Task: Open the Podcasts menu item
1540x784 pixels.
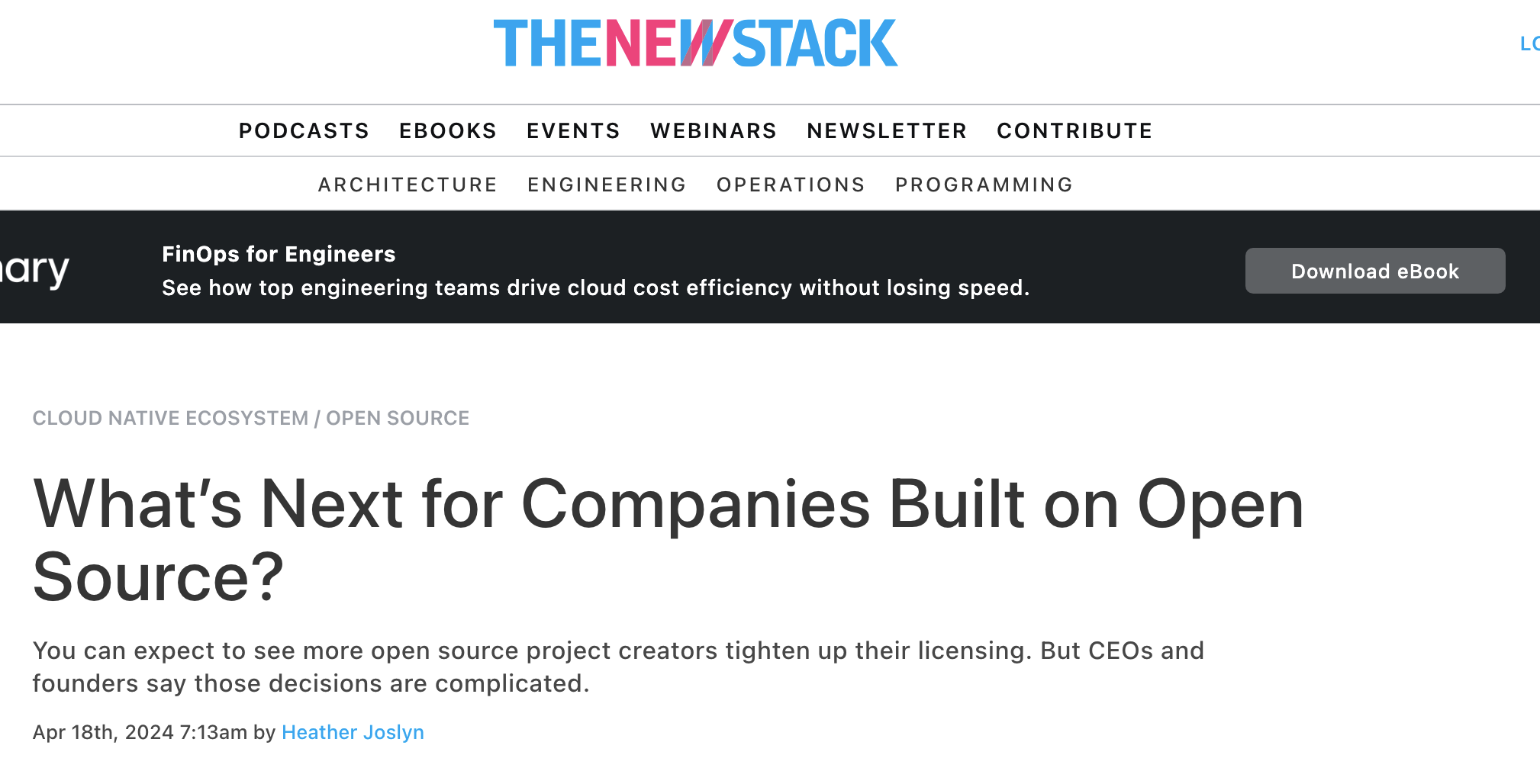Action: tap(304, 131)
